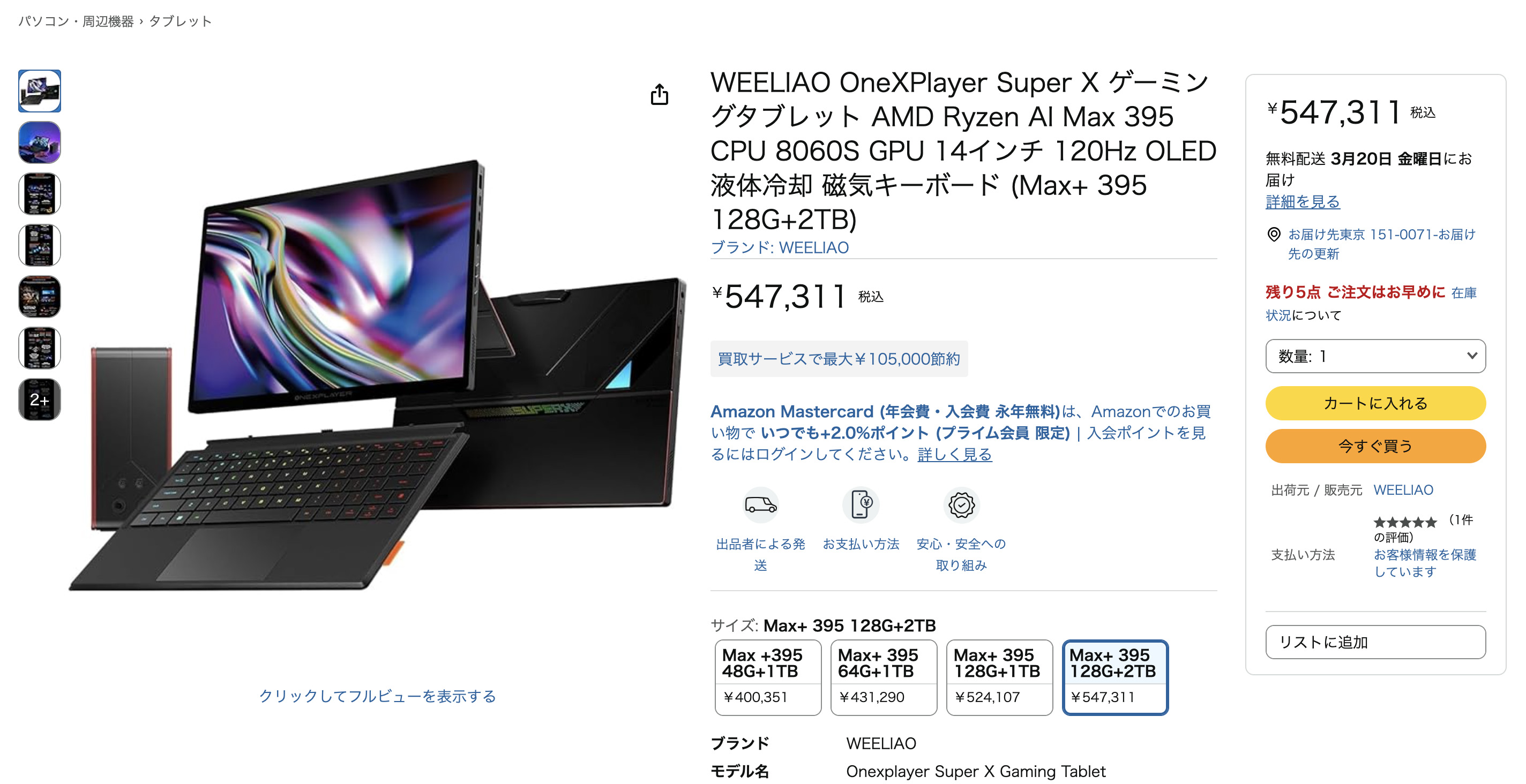The image size is (1526, 784).
Task: Click the share icon above the product image
Action: 660,94
